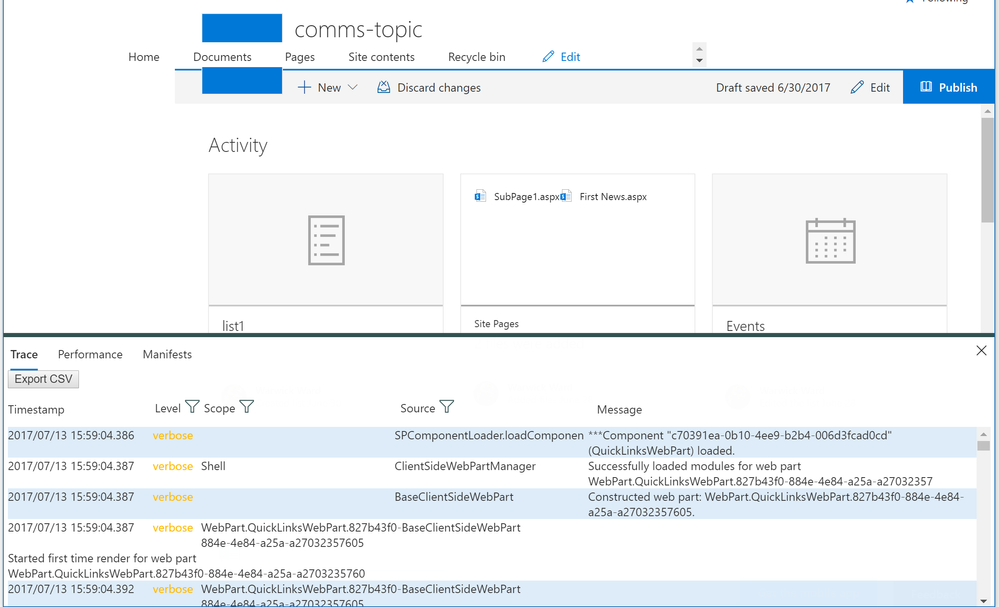Image resolution: width=999 pixels, height=607 pixels.
Task: Open the Home navigation link
Action: coord(143,57)
